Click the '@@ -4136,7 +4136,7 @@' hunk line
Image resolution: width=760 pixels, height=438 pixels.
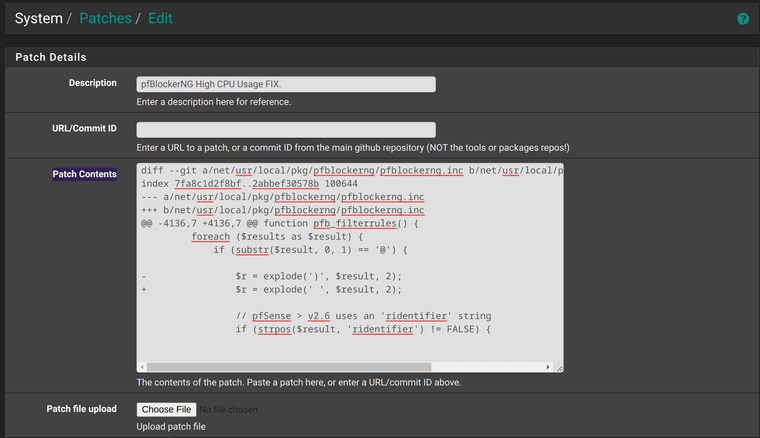(x=280, y=223)
